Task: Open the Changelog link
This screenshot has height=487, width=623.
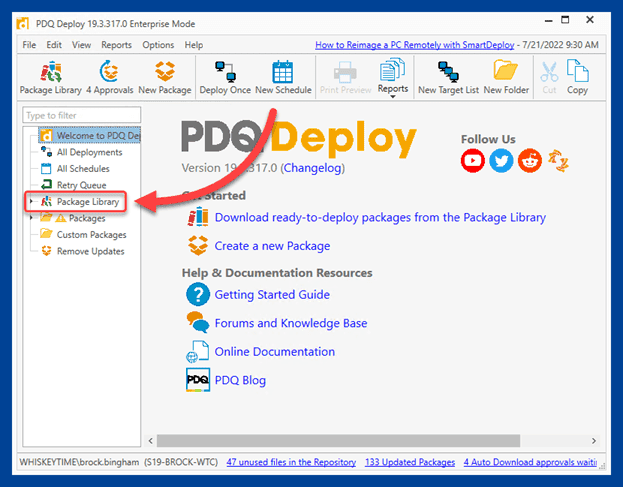Action: 312,168
